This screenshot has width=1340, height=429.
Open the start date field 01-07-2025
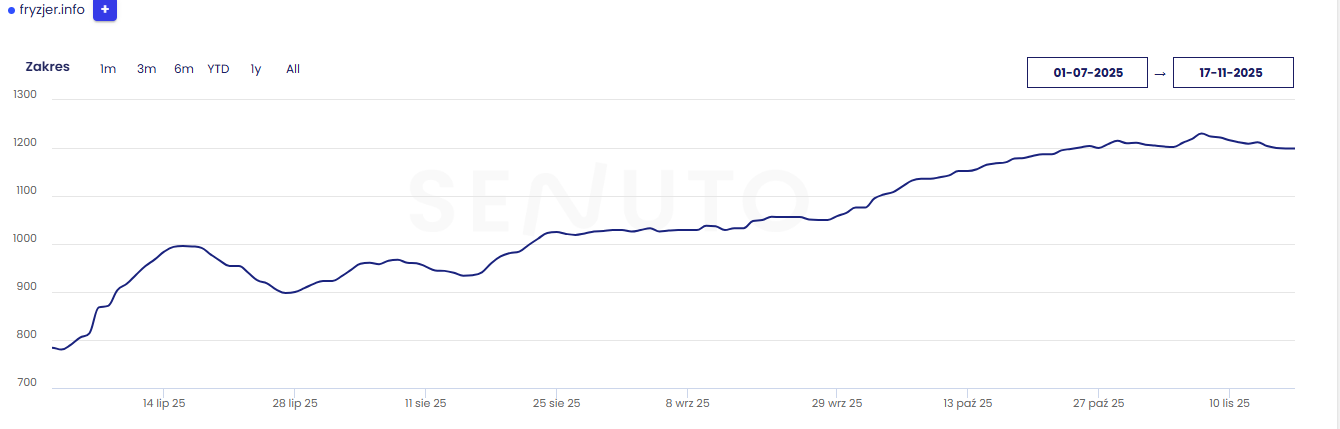click(x=1087, y=73)
